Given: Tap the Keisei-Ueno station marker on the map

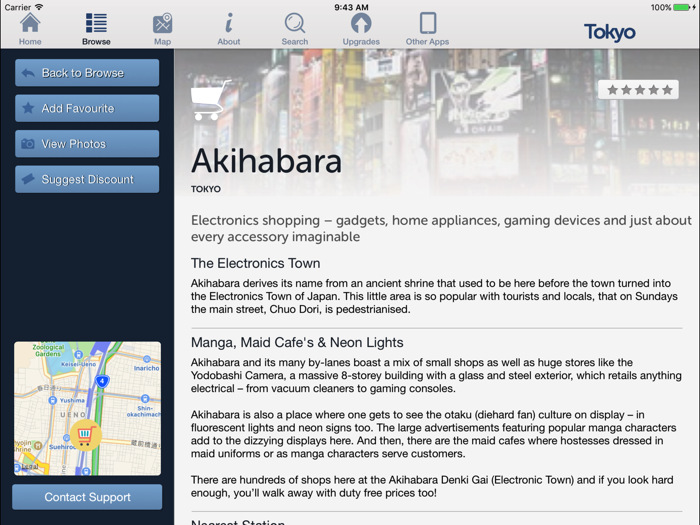Looking at the screenshot, I should pyautogui.click(x=79, y=354).
